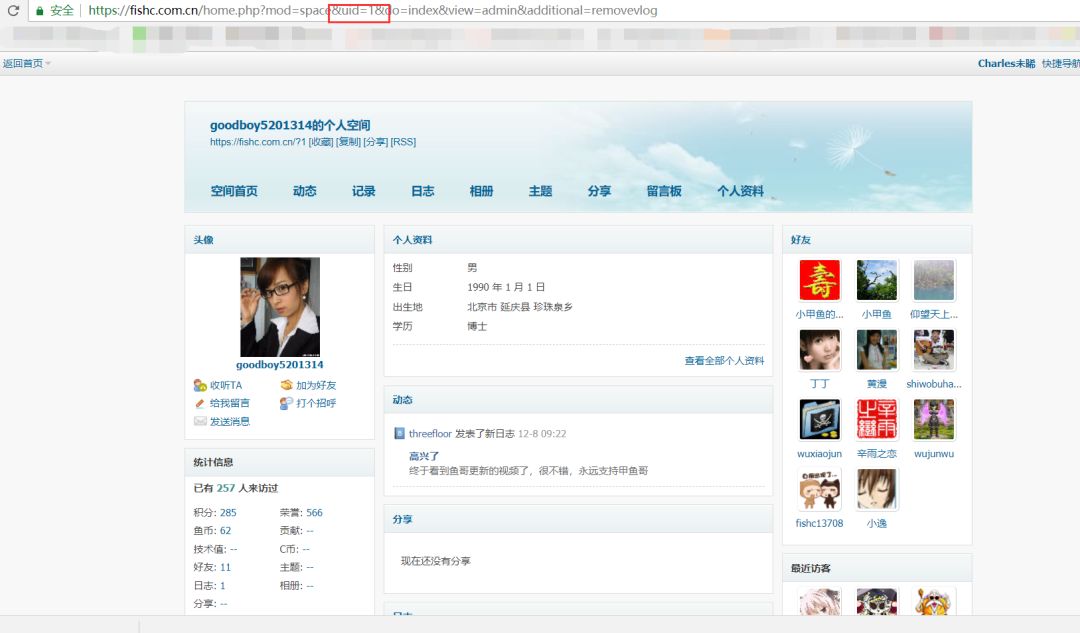Click the 给我留言 pencil icon
This screenshot has height=633, width=1080.
pyautogui.click(x=200, y=402)
